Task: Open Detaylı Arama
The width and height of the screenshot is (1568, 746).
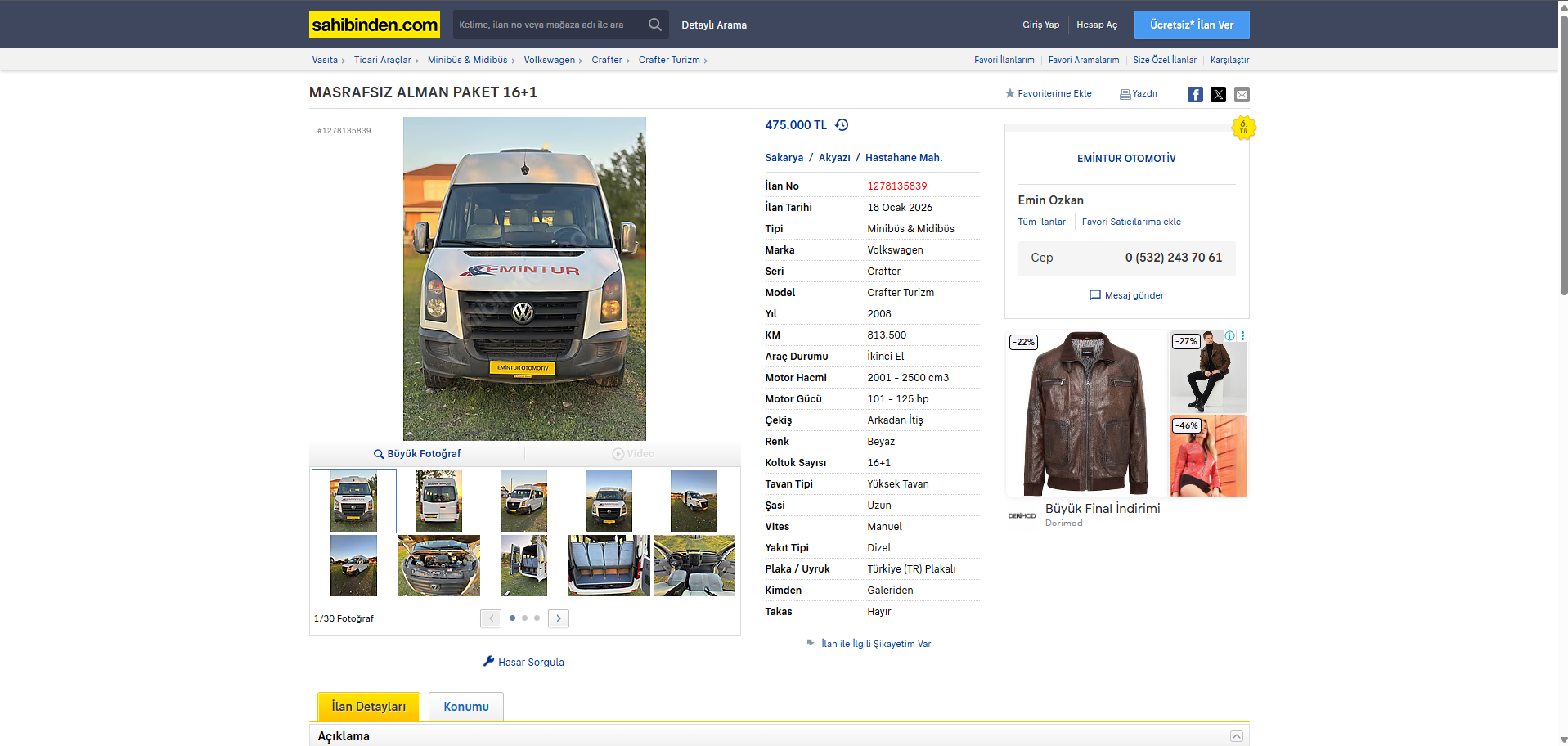Action: pos(714,25)
